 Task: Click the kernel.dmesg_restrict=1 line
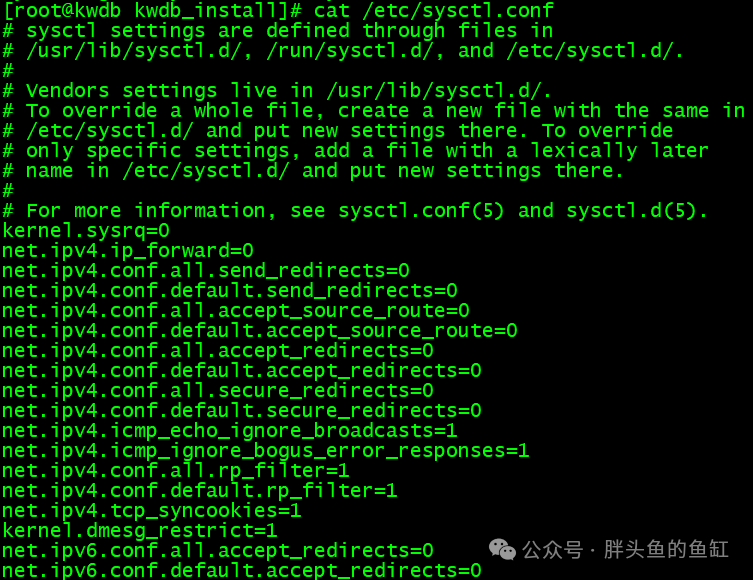pos(140,530)
